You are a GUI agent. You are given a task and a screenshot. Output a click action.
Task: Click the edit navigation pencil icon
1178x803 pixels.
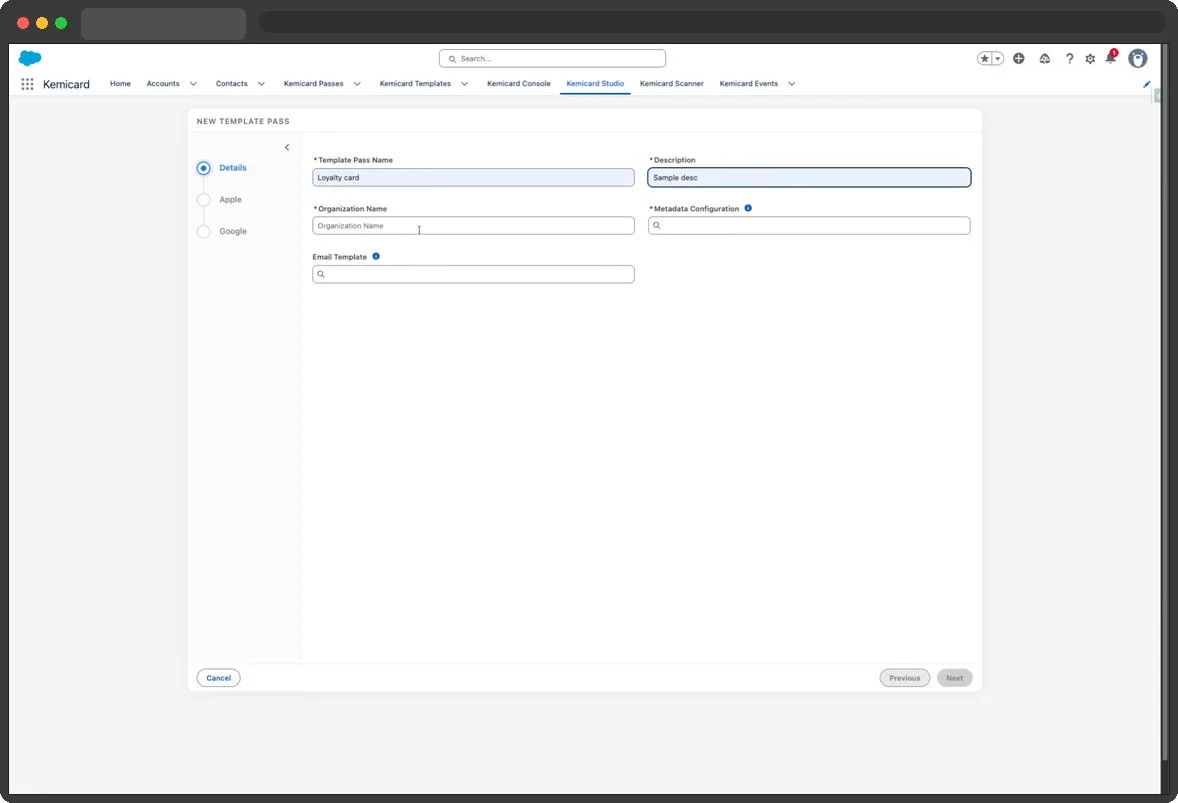click(1146, 84)
